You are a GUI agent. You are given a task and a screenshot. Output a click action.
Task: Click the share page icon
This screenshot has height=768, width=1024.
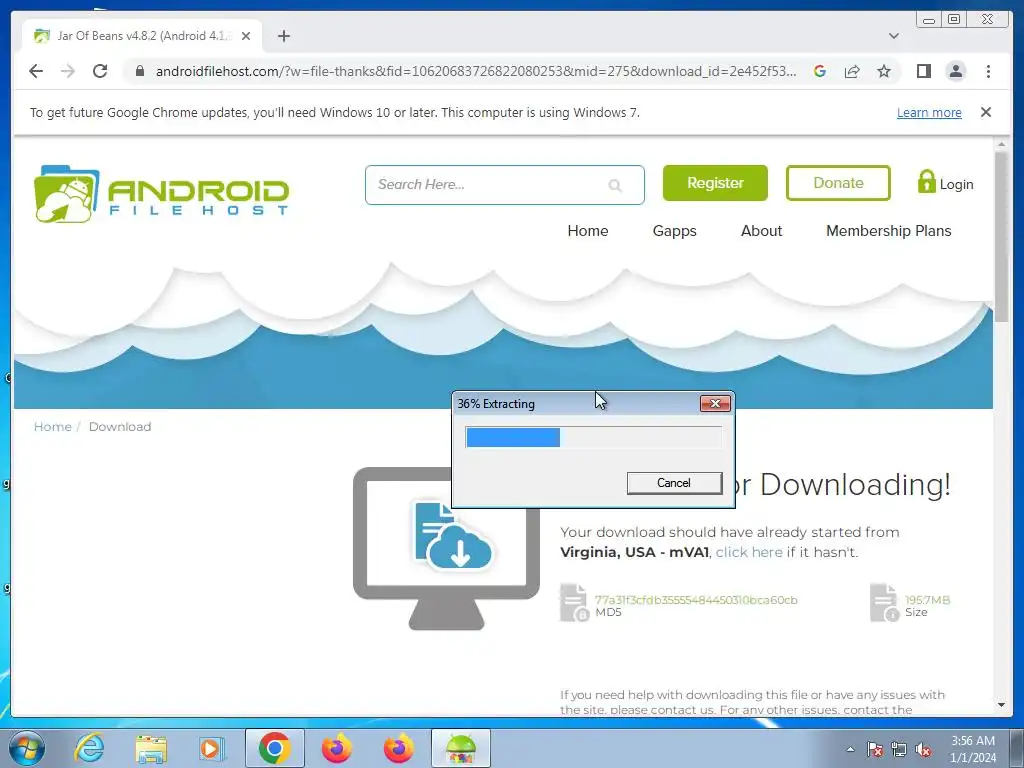[852, 71]
